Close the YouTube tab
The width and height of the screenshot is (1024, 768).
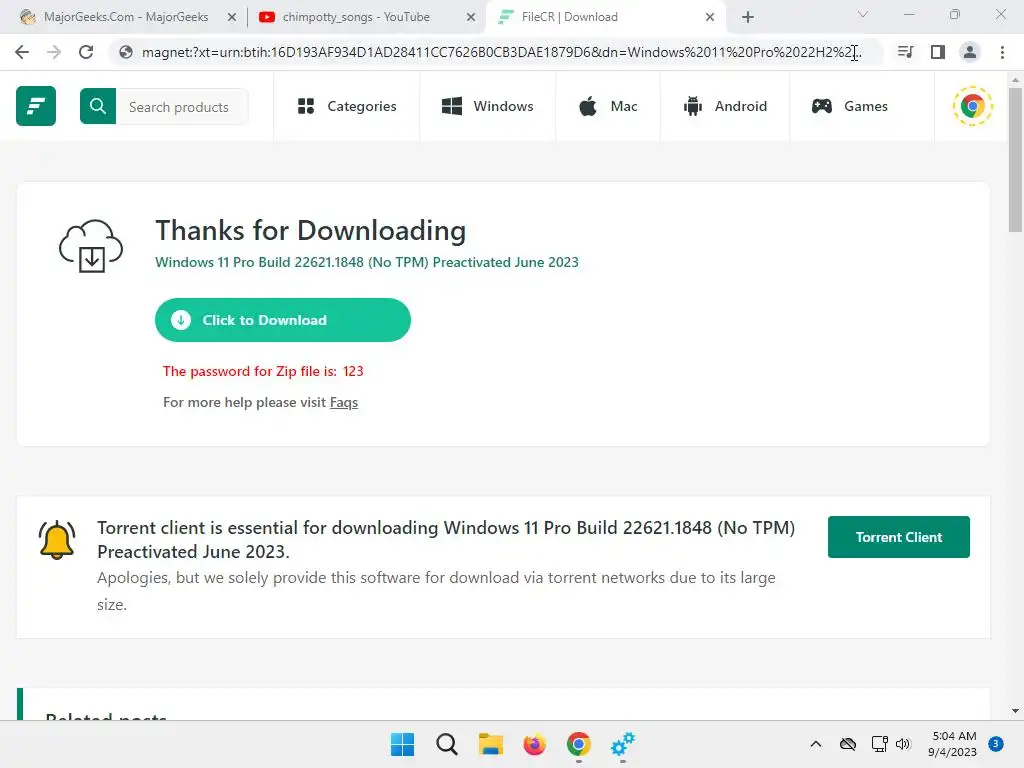pos(471,18)
